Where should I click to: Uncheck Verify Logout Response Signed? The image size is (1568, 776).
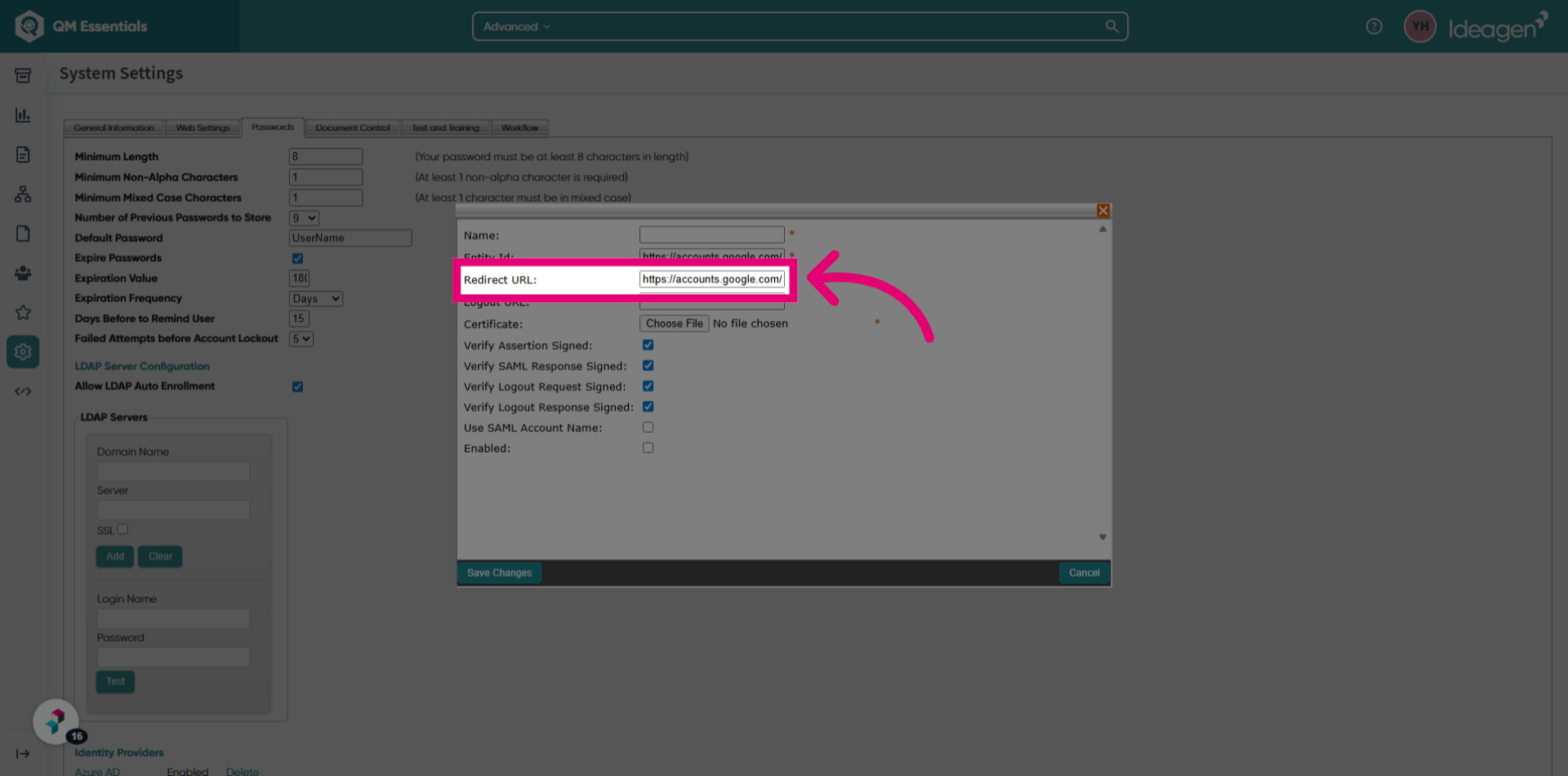(648, 406)
